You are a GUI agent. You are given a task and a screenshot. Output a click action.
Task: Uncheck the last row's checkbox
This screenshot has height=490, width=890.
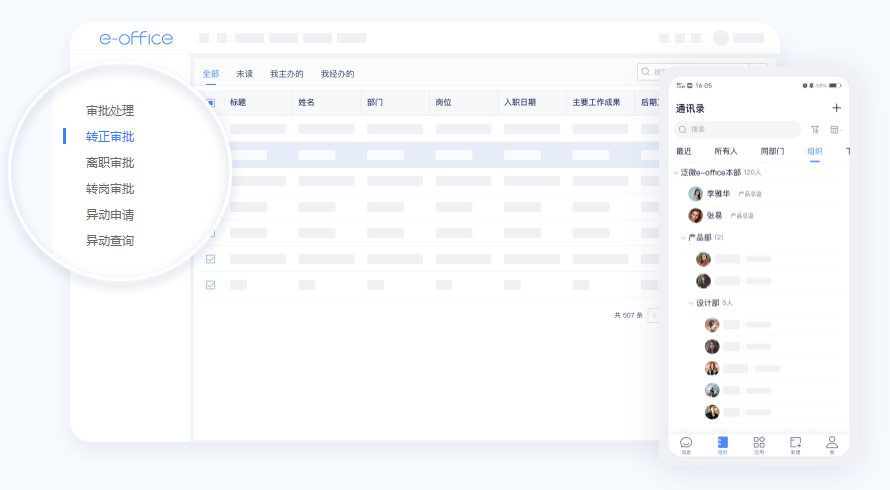pyautogui.click(x=210, y=285)
